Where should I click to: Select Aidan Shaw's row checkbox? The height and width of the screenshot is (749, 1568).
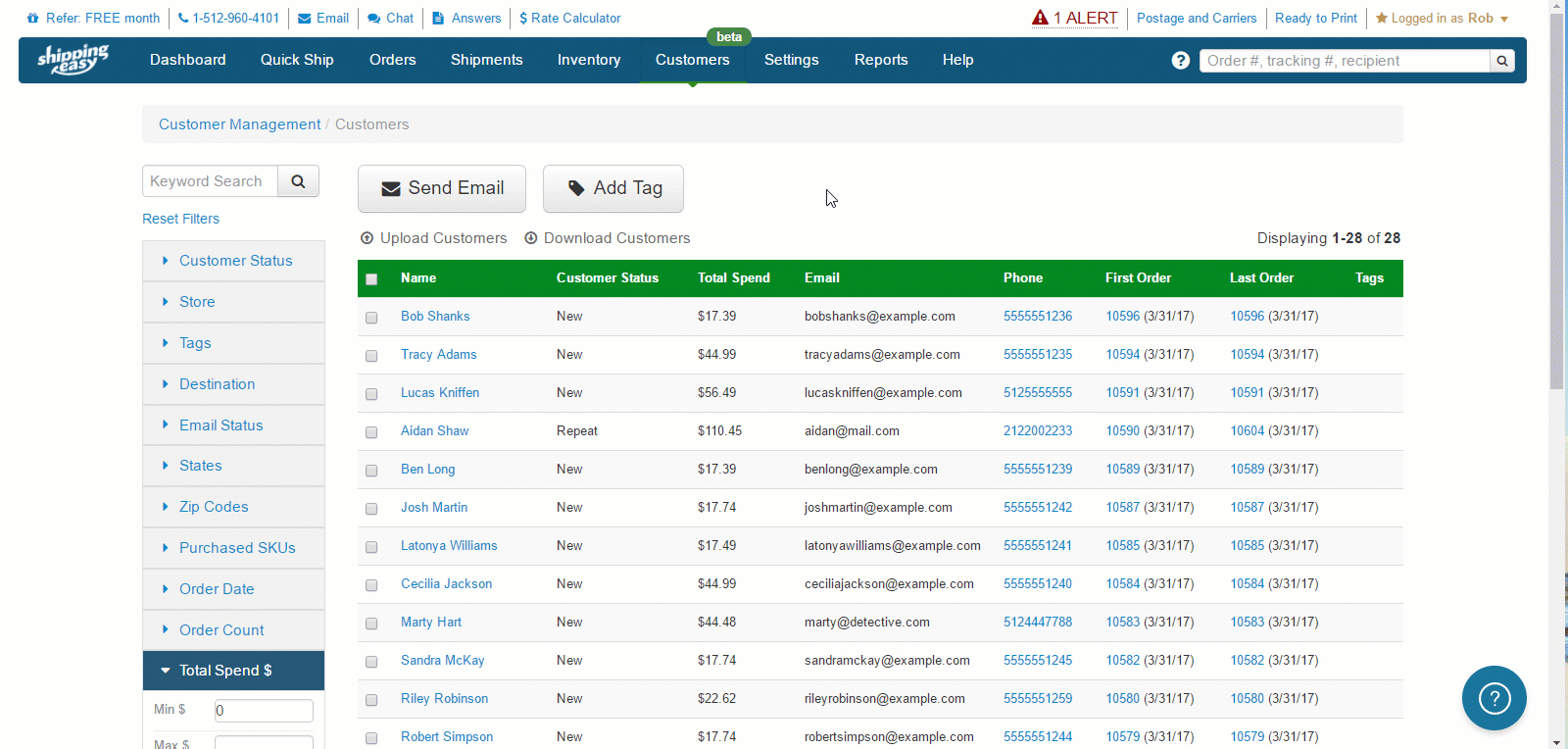(371, 432)
